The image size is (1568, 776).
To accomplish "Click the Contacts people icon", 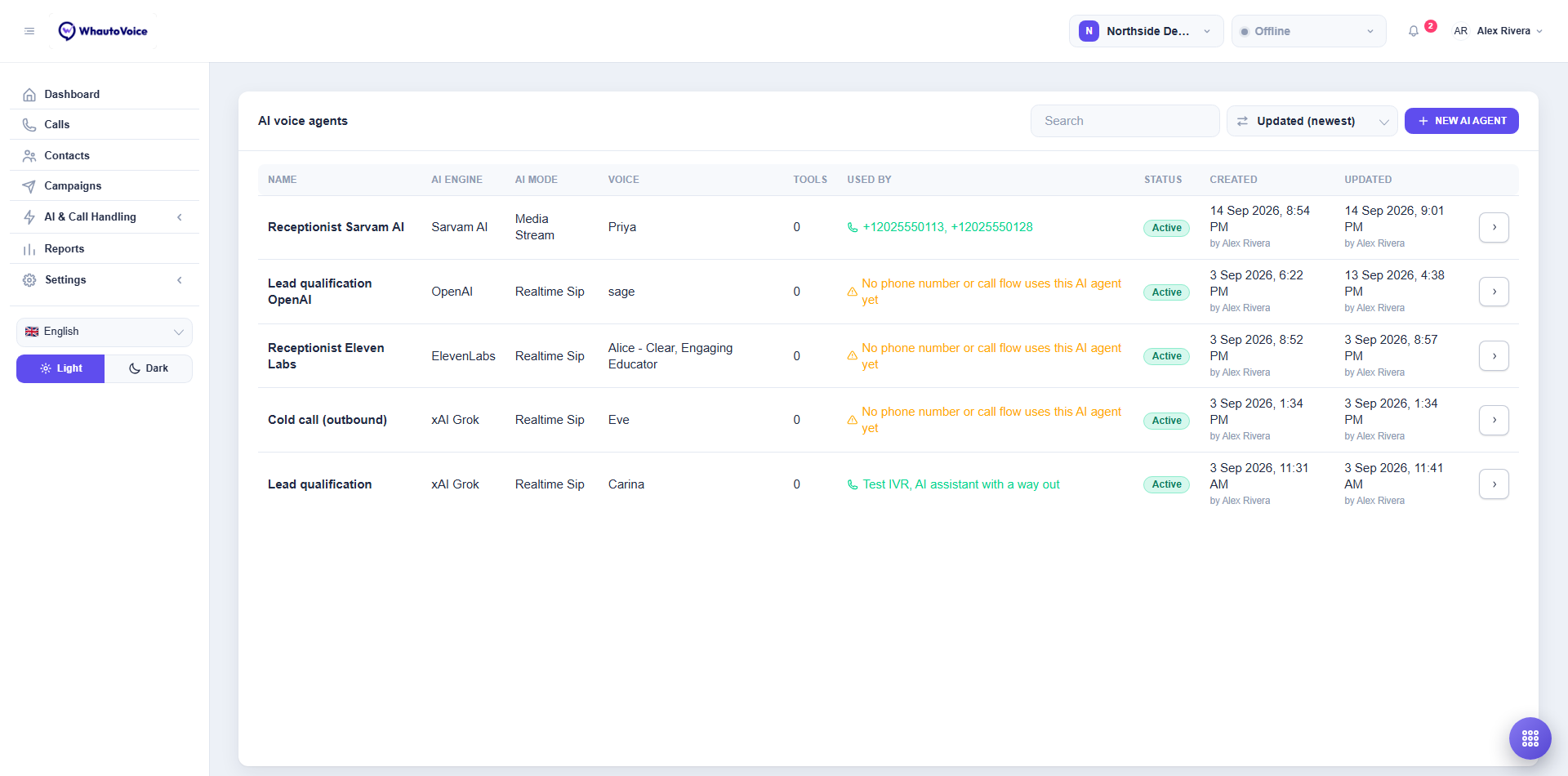I will (29, 156).
